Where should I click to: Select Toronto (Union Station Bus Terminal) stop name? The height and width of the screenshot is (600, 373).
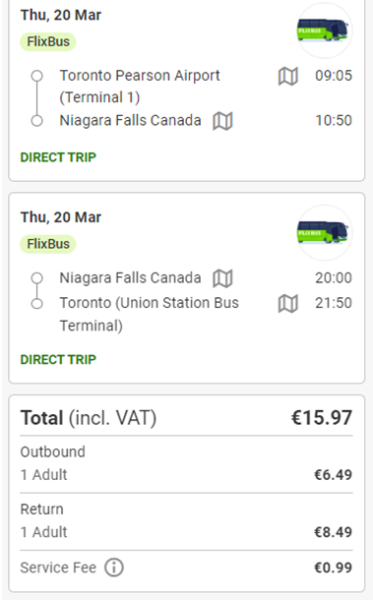click(149, 315)
